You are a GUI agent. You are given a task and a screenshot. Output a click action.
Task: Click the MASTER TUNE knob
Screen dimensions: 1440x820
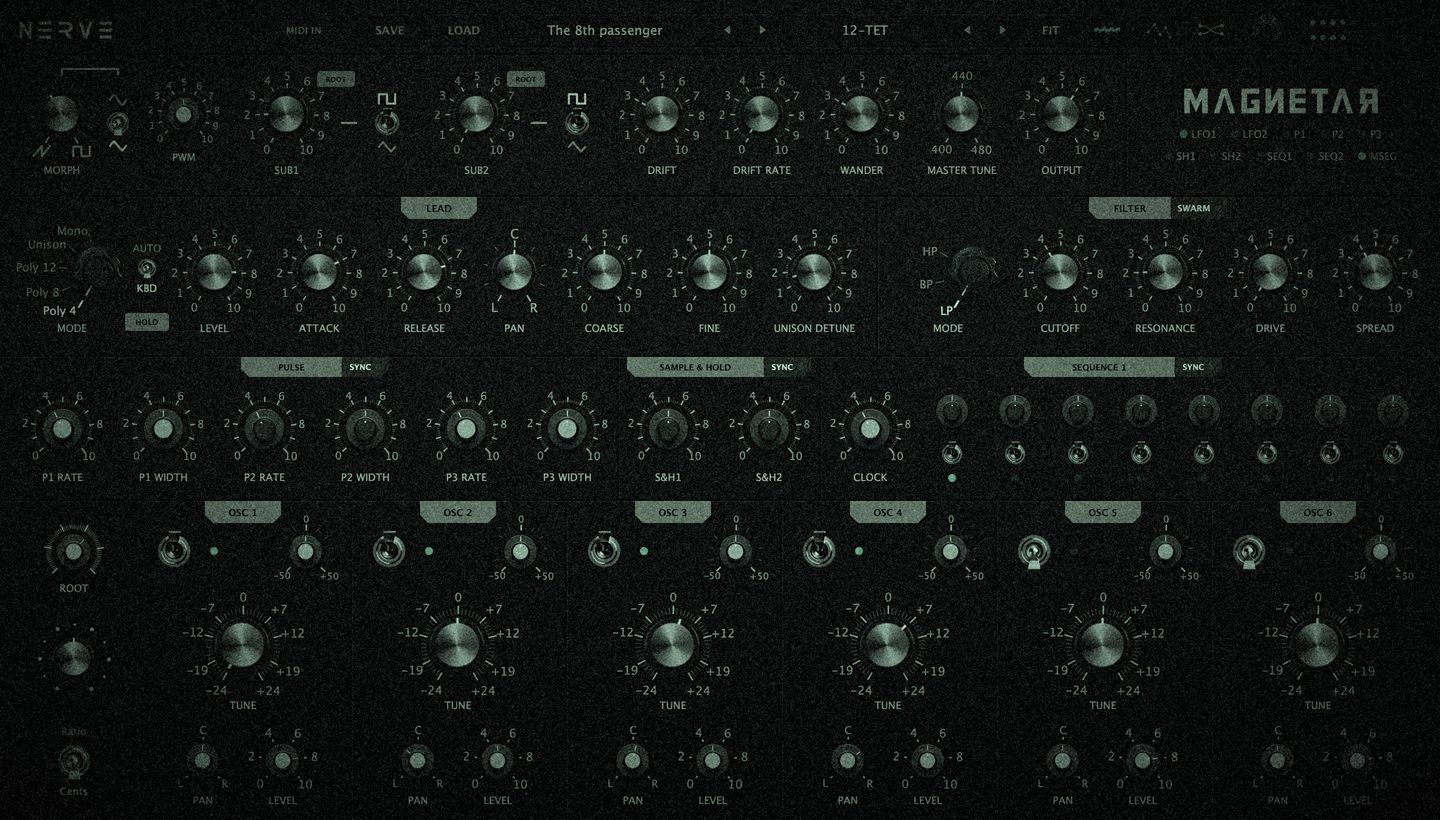click(x=961, y=112)
